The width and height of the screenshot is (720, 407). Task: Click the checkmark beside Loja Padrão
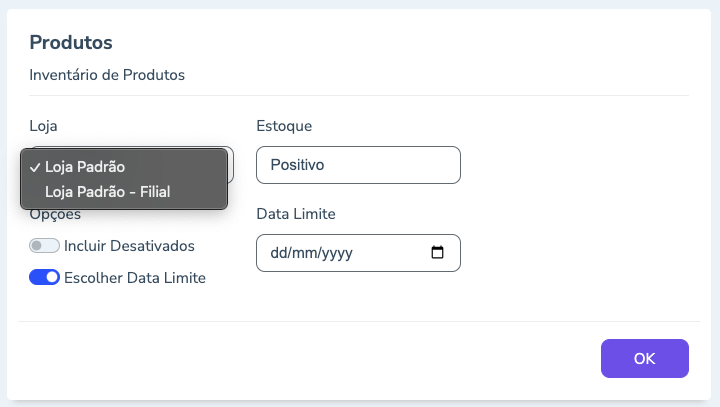coord(35,167)
